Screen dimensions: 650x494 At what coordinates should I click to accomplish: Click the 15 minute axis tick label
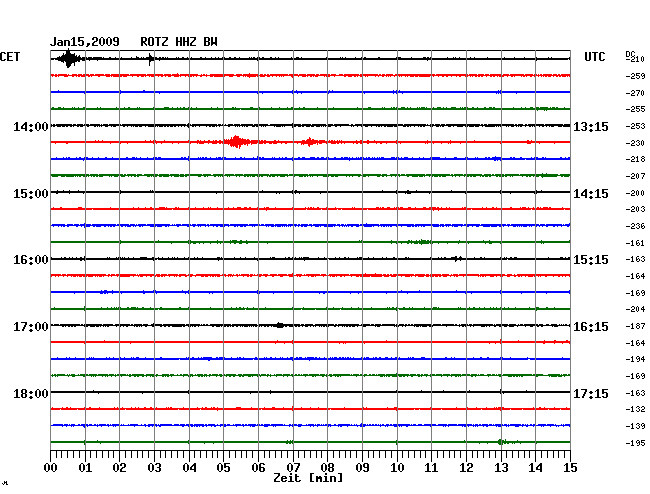point(570,467)
